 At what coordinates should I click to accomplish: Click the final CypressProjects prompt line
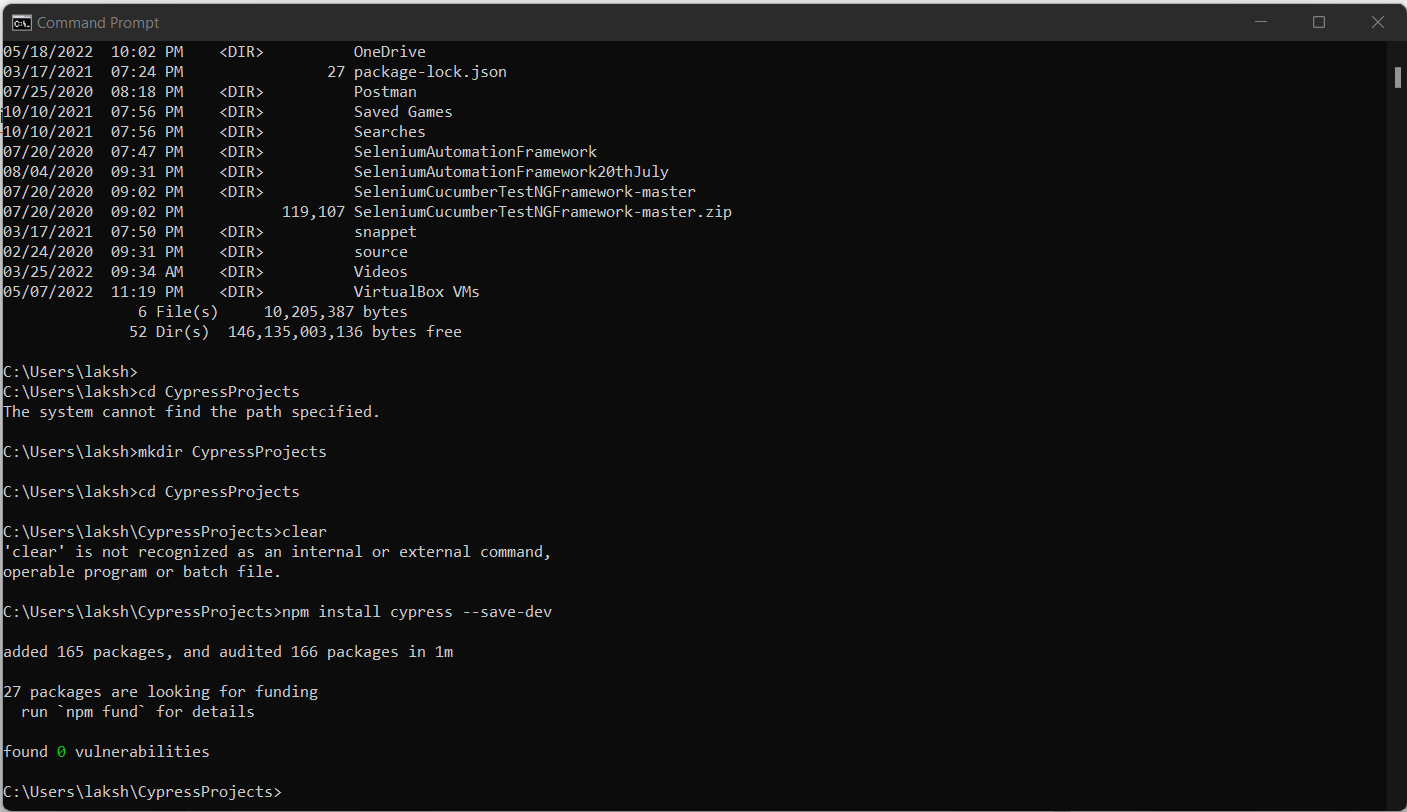(x=142, y=792)
